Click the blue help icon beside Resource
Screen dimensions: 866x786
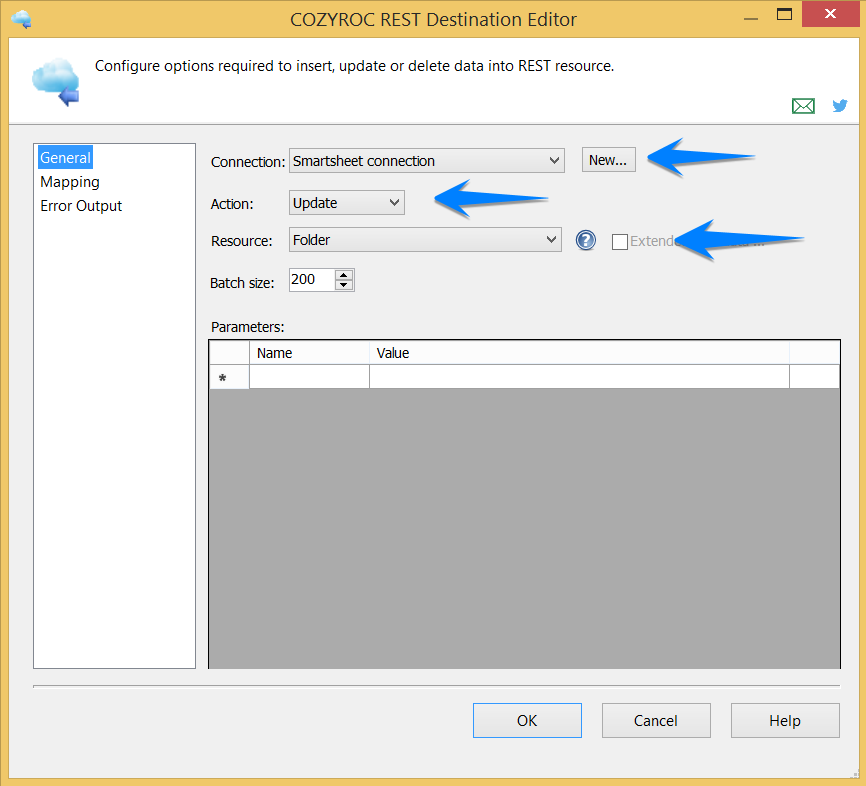click(x=585, y=240)
